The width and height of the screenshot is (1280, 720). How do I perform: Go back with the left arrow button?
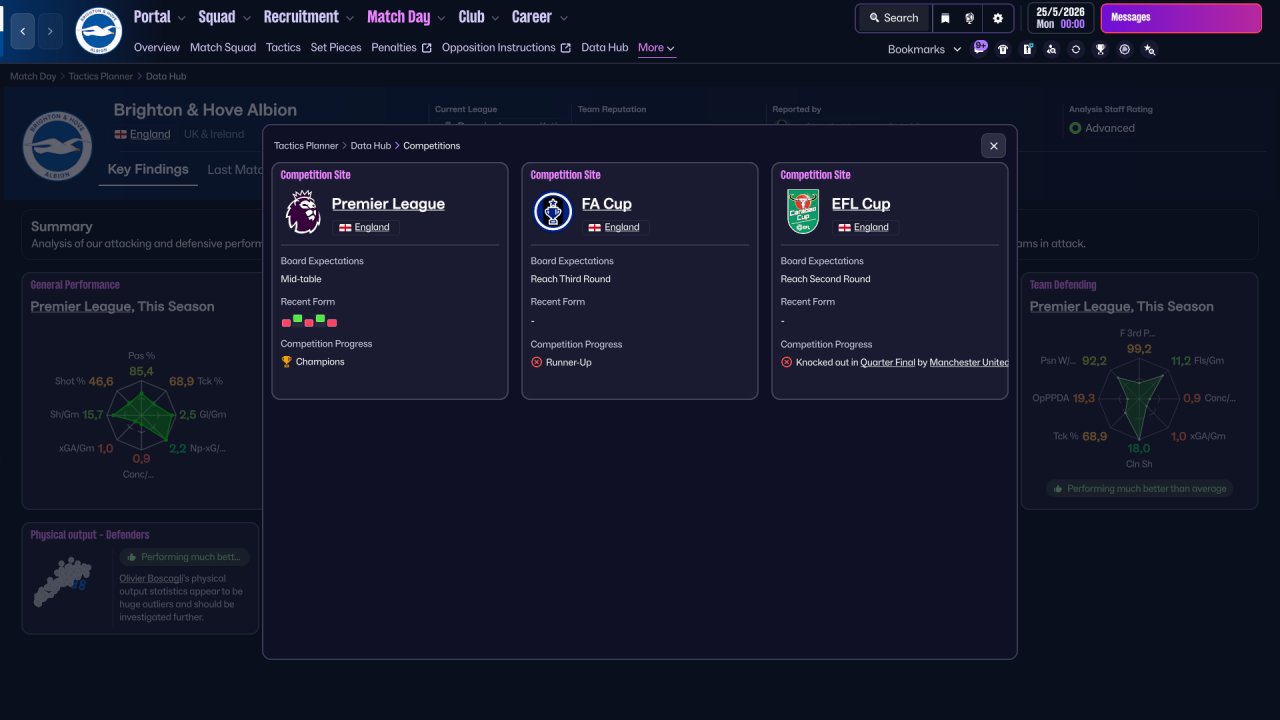[x=23, y=31]
